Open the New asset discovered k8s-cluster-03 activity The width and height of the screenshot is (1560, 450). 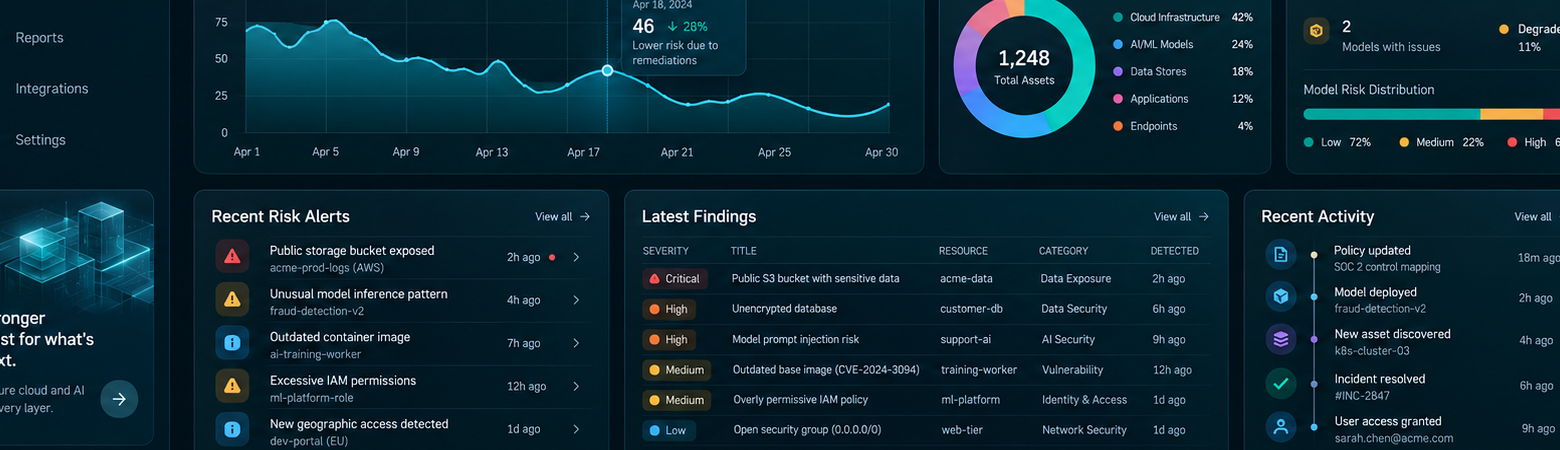pos(1410,342)
